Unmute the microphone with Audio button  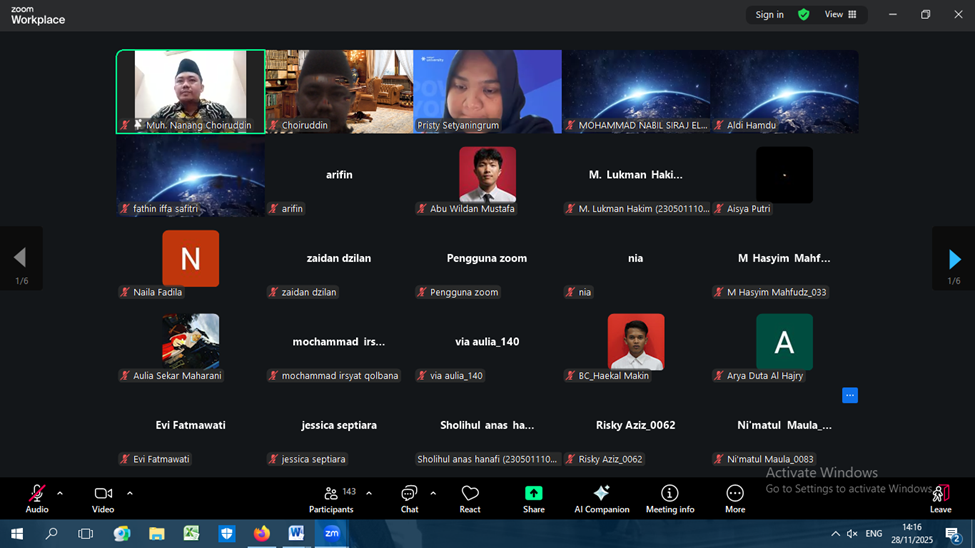(x=37, y=498)
